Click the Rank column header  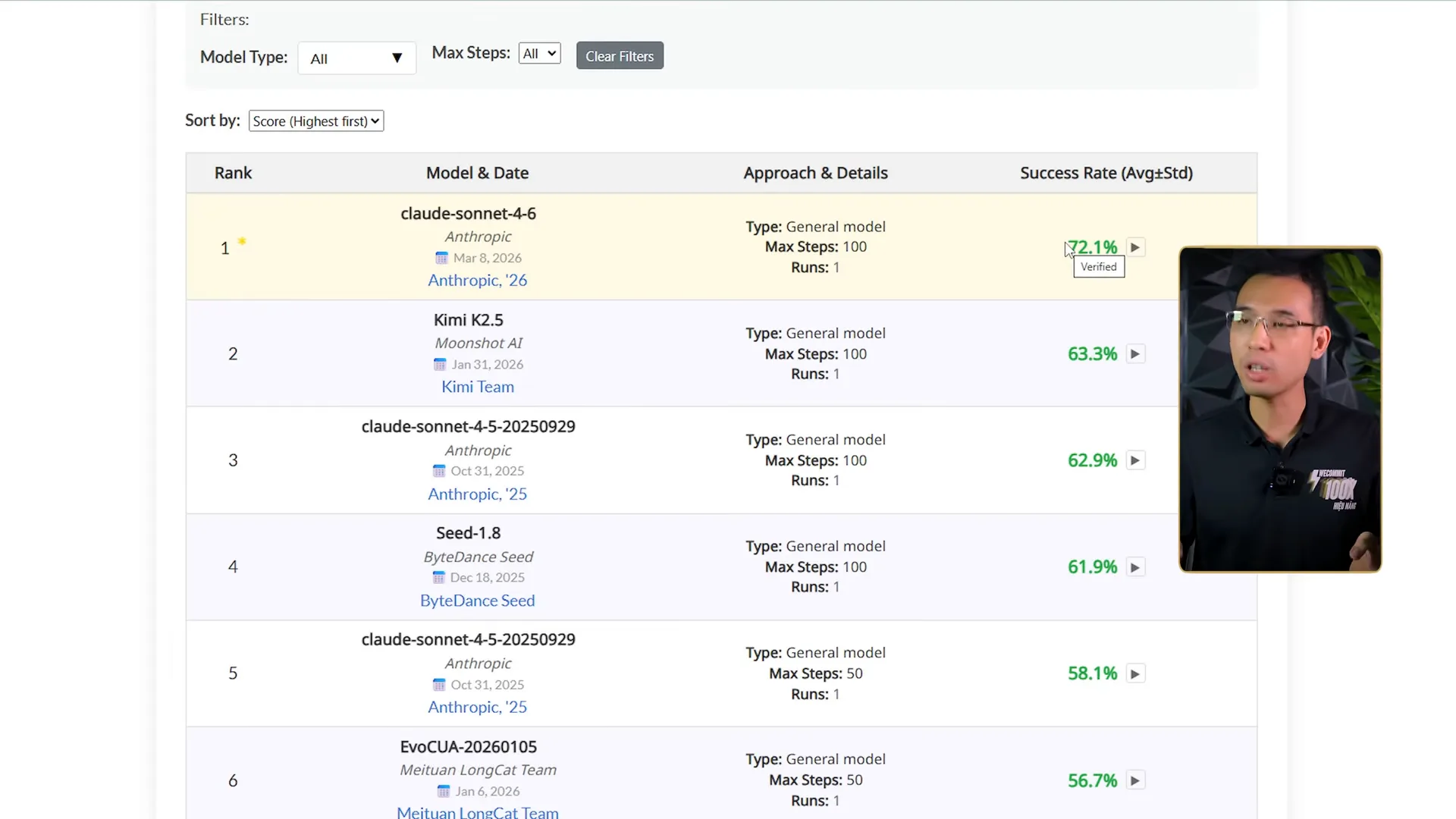tap(233, 173)
